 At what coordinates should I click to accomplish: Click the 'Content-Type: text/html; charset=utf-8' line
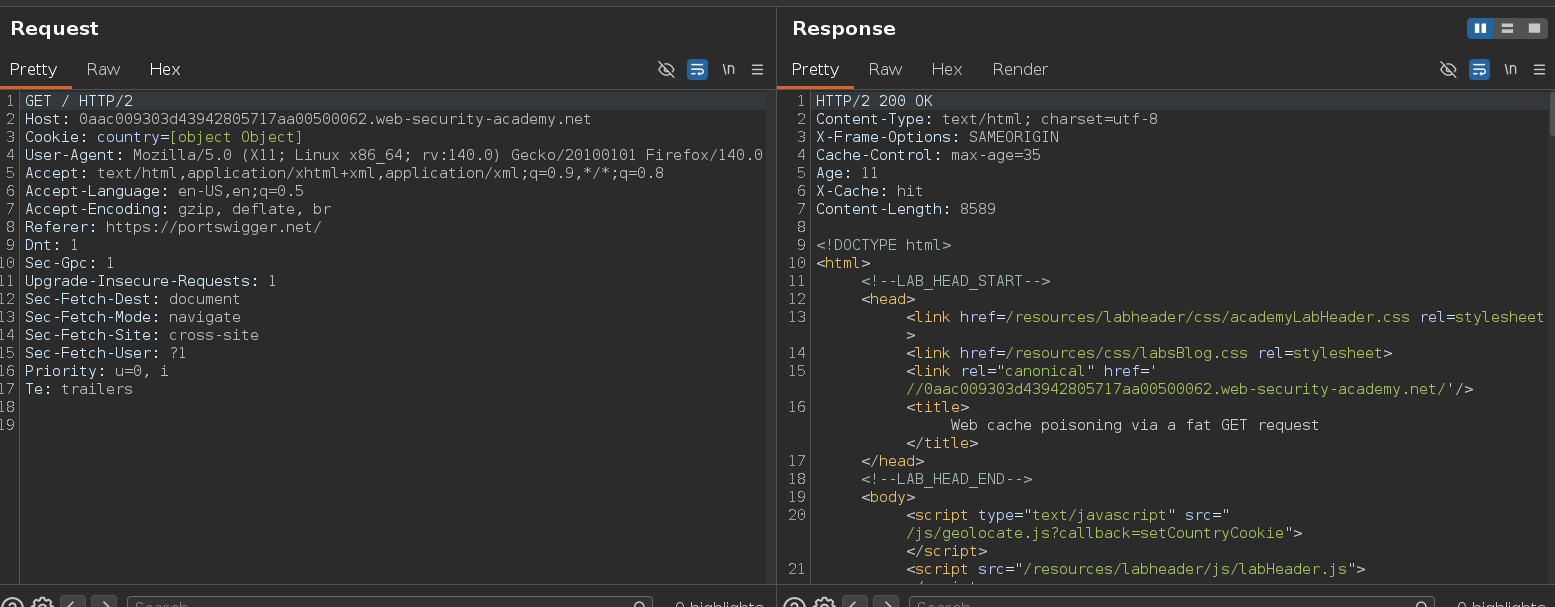[987, 119]
